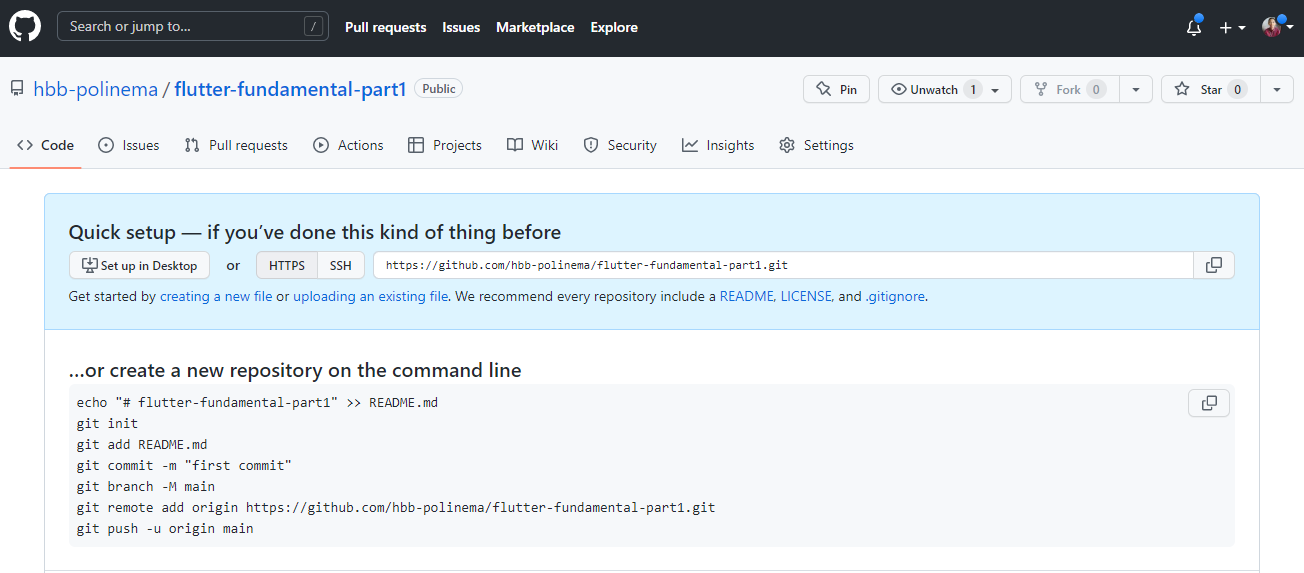The image size is (1304, 573).
Task: Pin this repository
Action: (836, 89)
